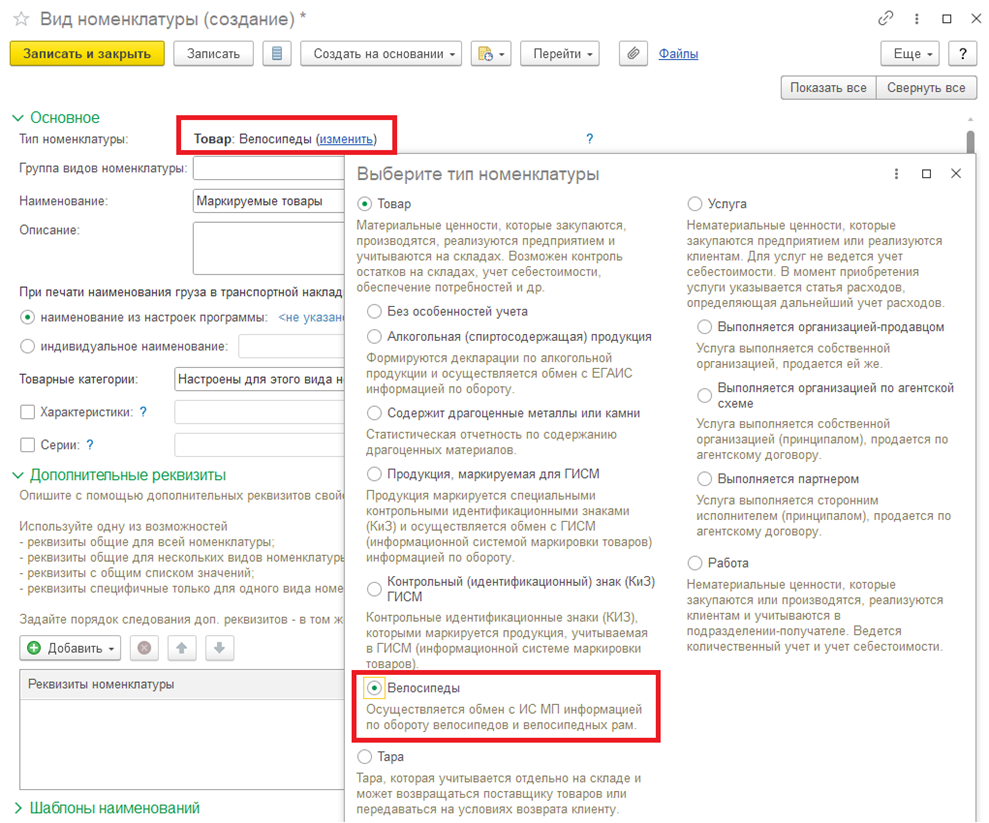The image size is (989, 823).
Task: Open the document list report icon
Action: point(277,54)
